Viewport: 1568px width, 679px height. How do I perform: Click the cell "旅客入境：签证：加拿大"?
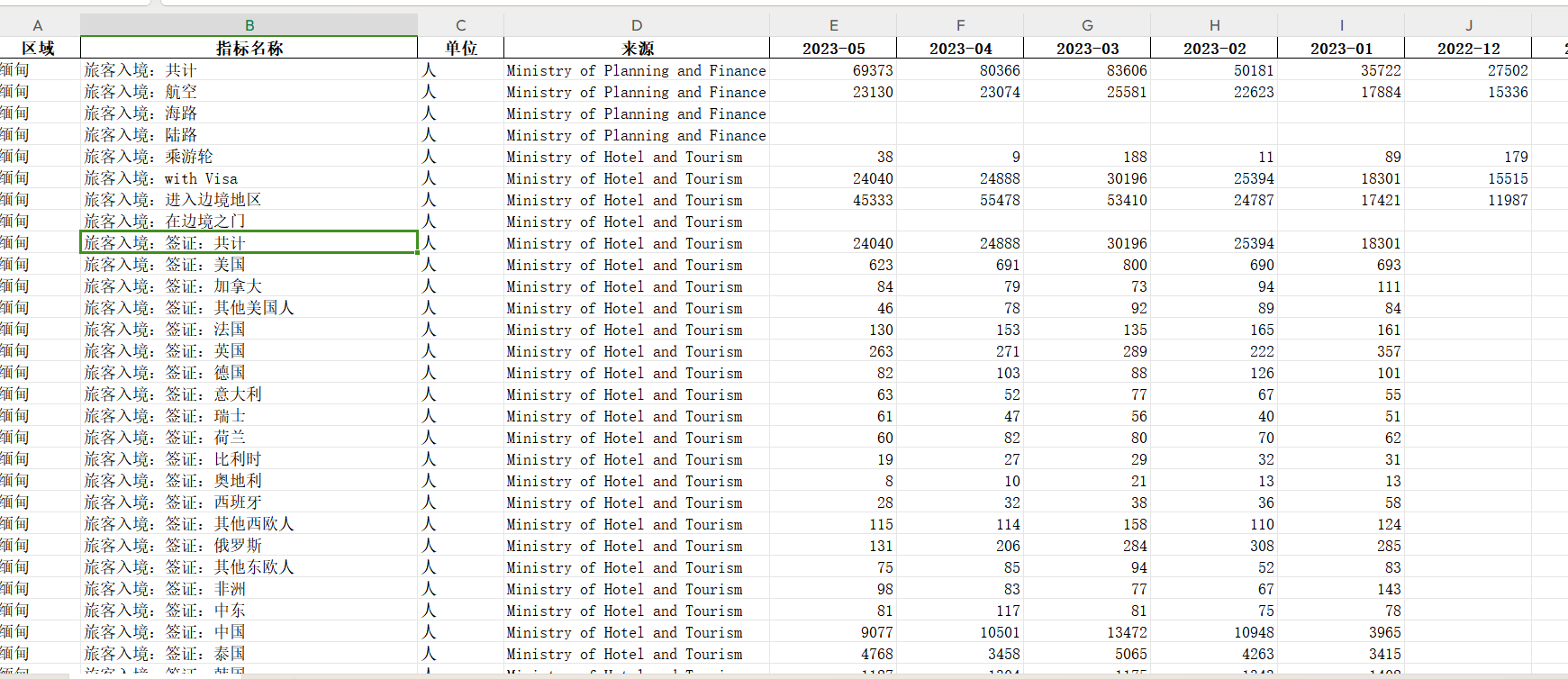pyautogui.click(x=249, y=285)
